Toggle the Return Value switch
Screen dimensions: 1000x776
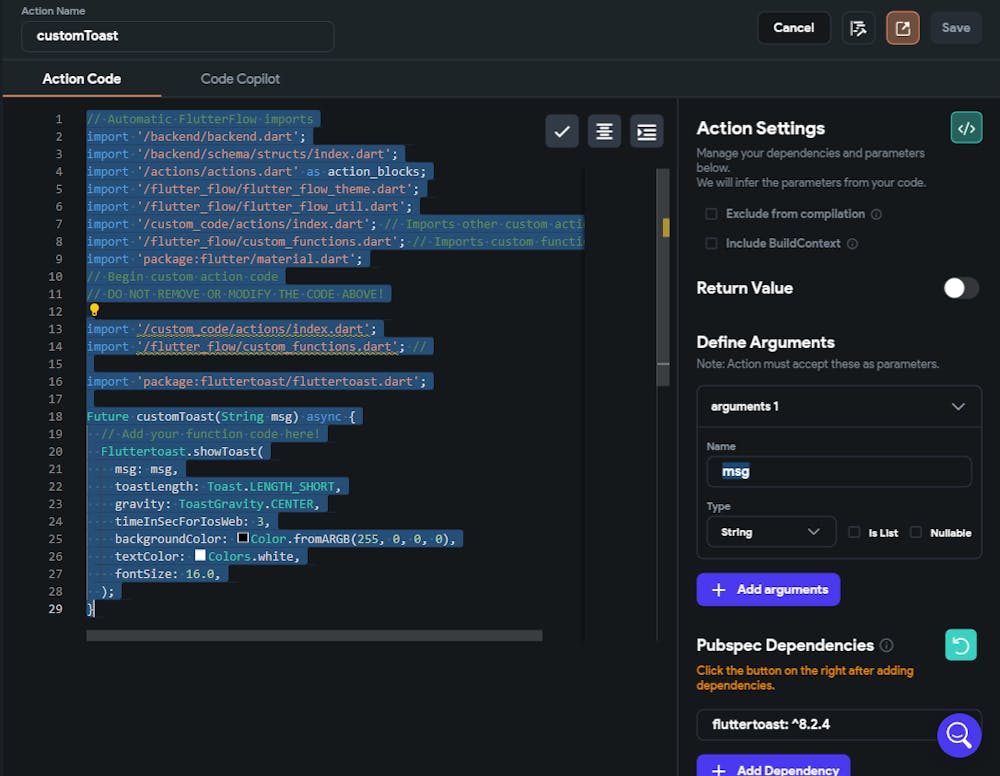tap(960, 288)
